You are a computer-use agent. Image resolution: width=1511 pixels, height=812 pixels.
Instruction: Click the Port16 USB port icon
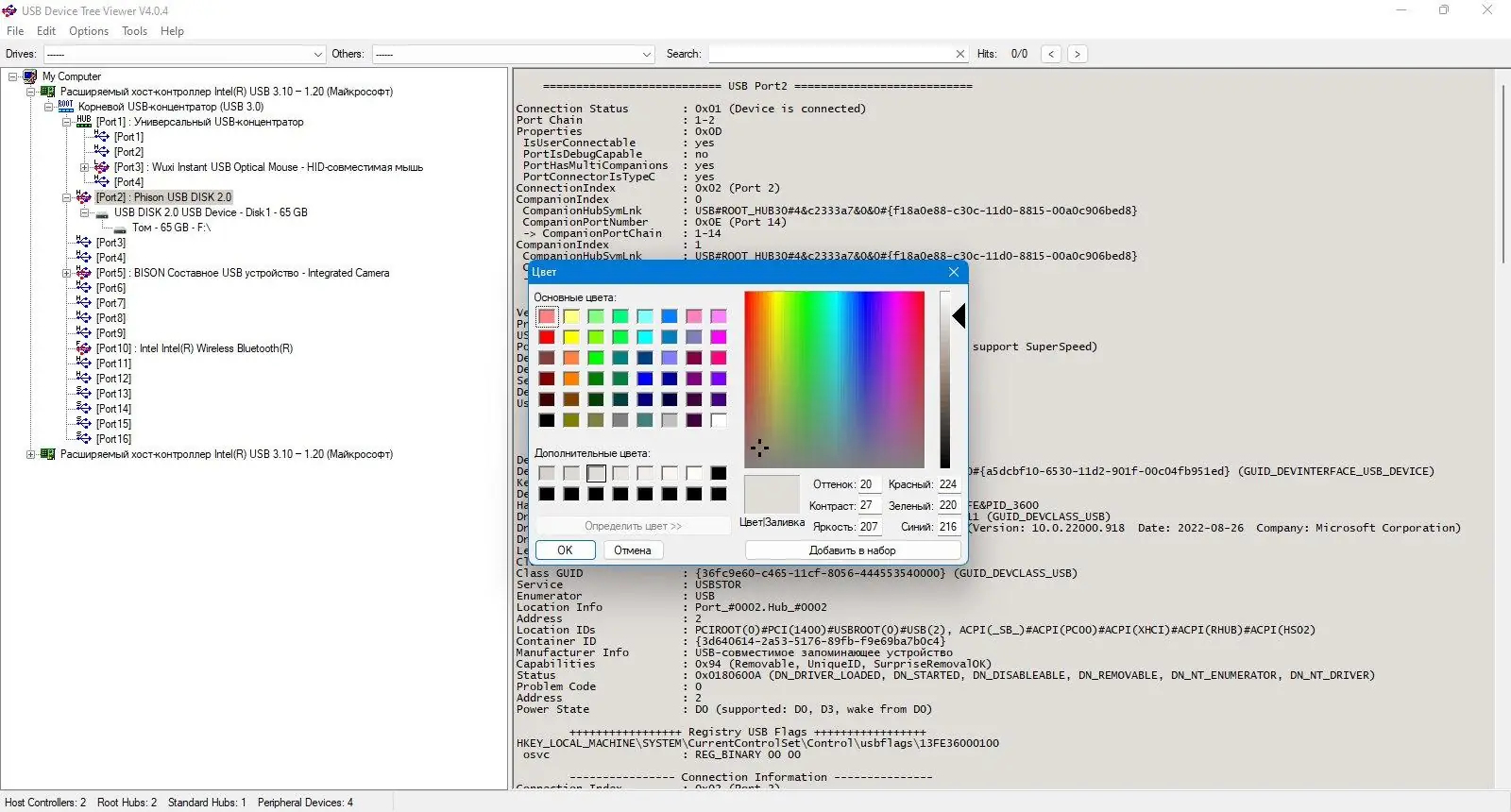84,439
